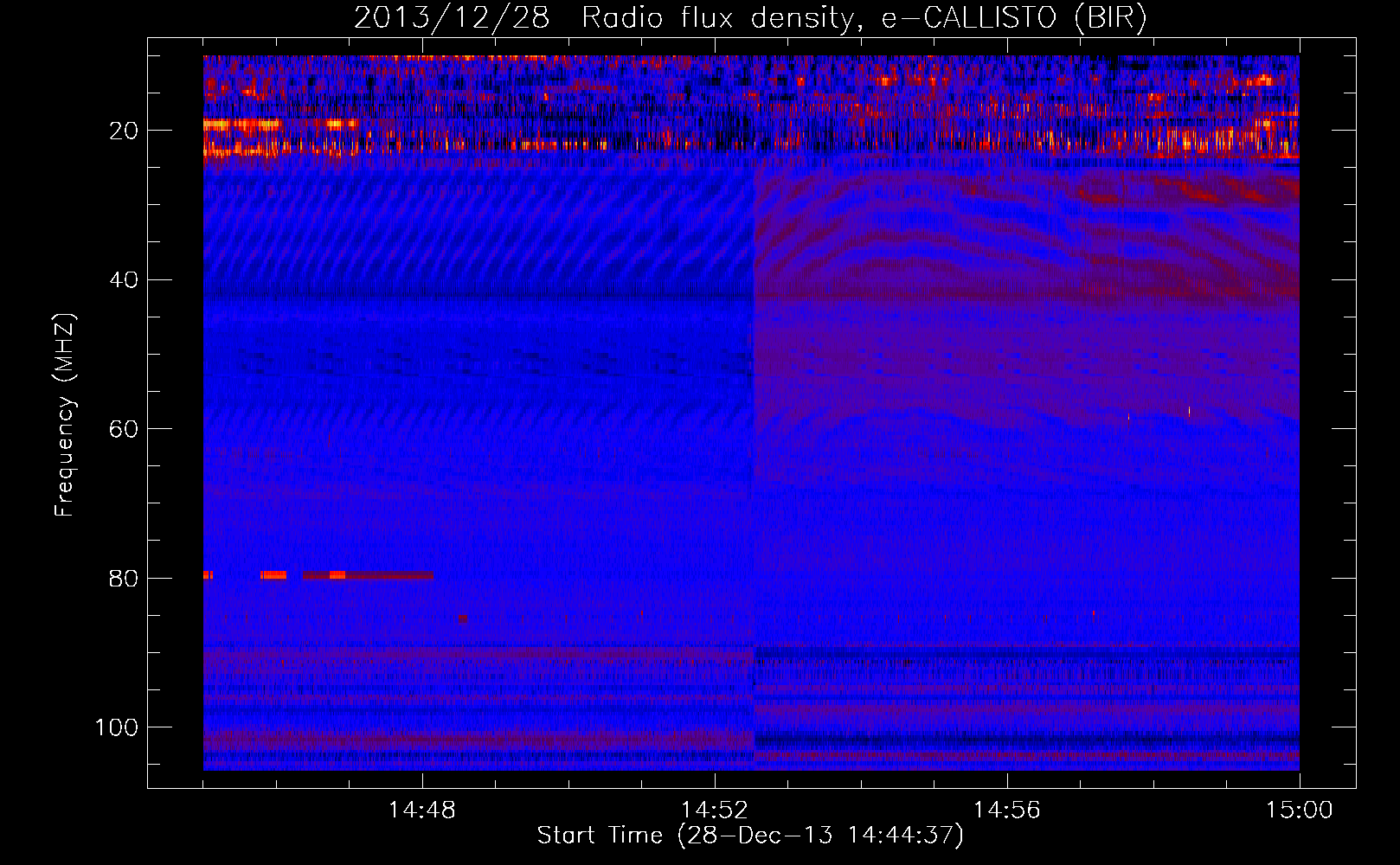
Task: Click the 15:00 time tick label
Action: tap(1300, 811)
